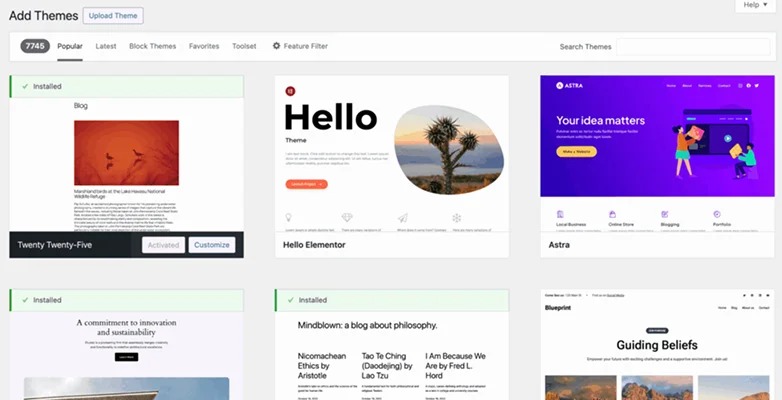Open the commitment to innovation theme preview
The width and height of the screenshot is (782, 400).
[127, 356]
